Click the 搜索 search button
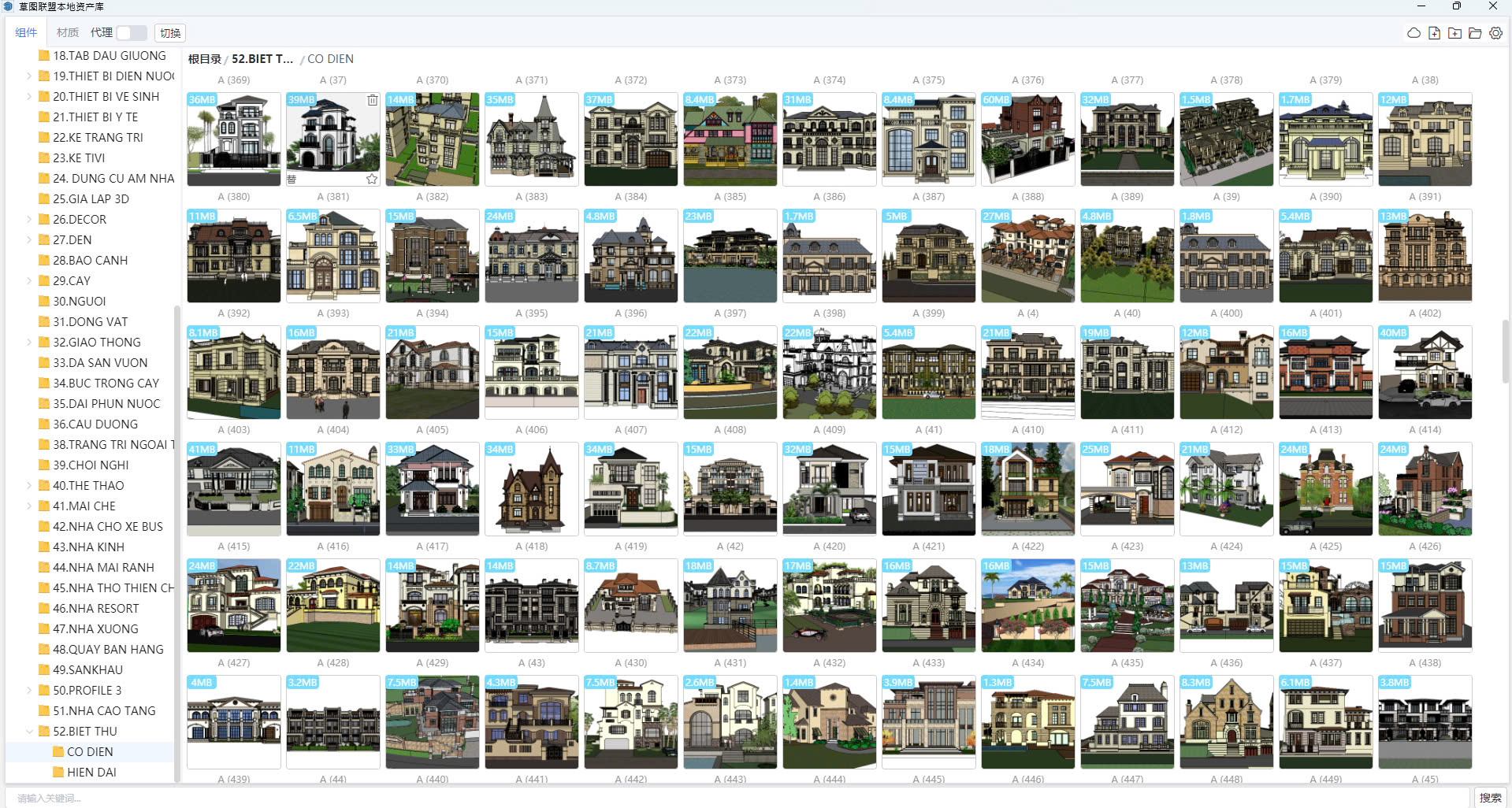The image size is (1512, 808). point(1489,798)
